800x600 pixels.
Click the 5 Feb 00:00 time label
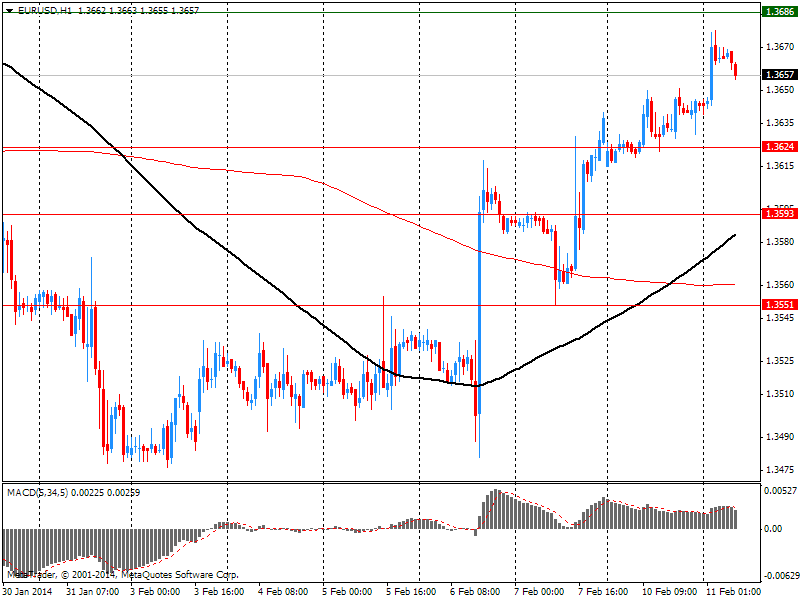click(x=347, y=592)
